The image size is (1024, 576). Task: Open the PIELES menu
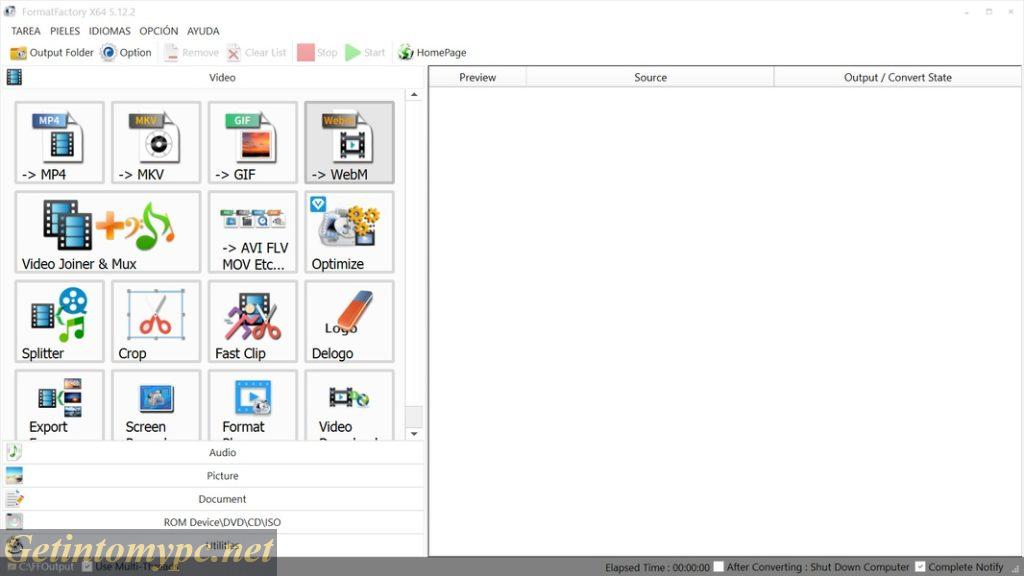pyautogui.click(x=64, y=31)
